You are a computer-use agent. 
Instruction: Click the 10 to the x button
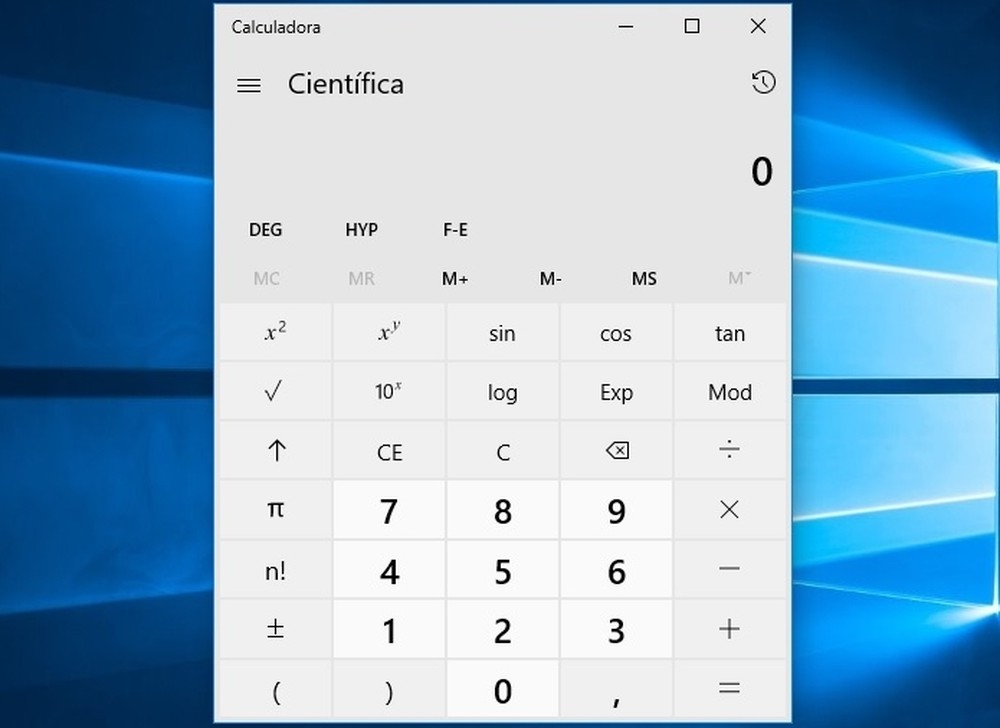[x=388, y=392]
